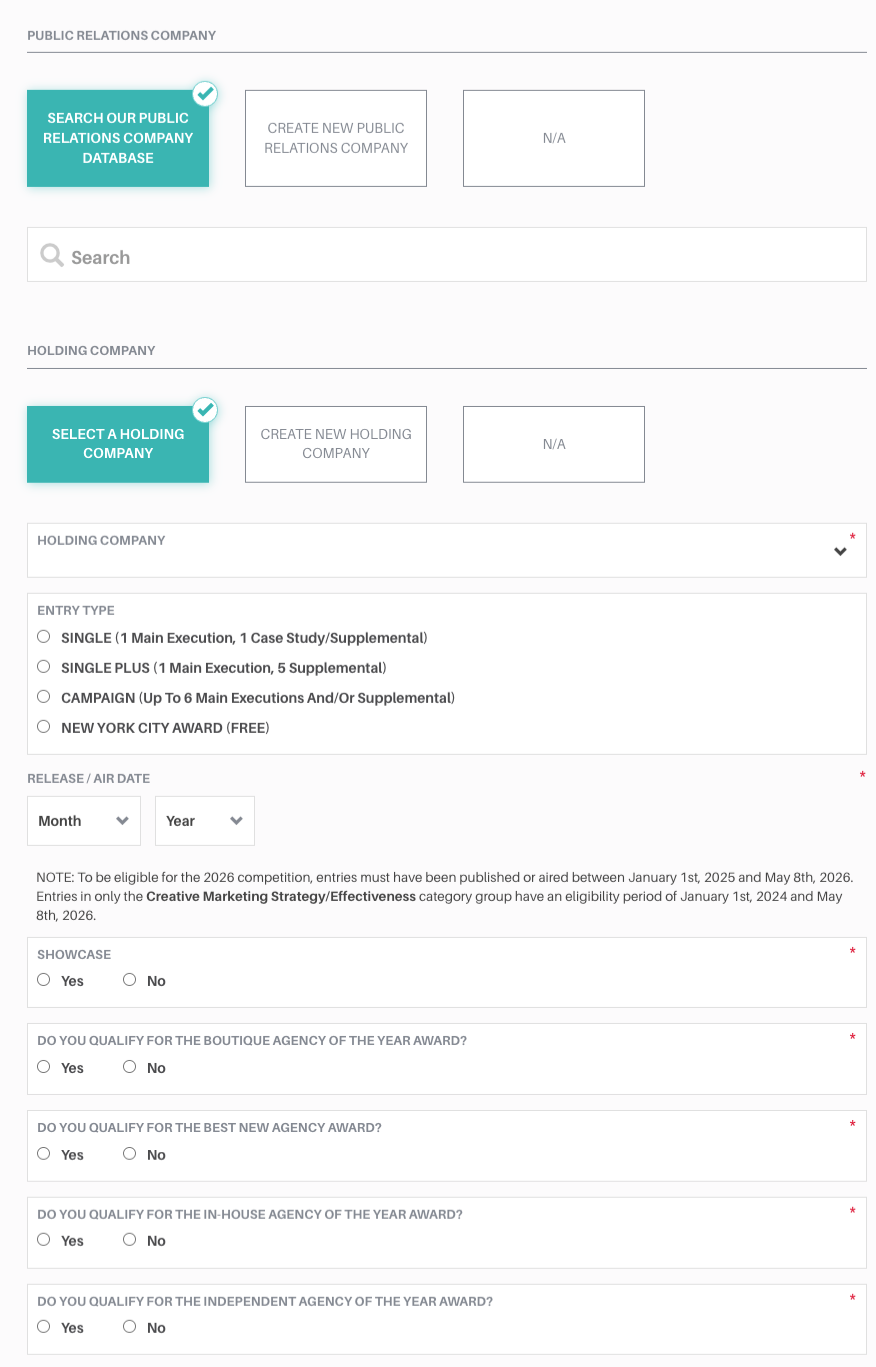
Task: Select New York City Award radio
Action: click(43, 726)
